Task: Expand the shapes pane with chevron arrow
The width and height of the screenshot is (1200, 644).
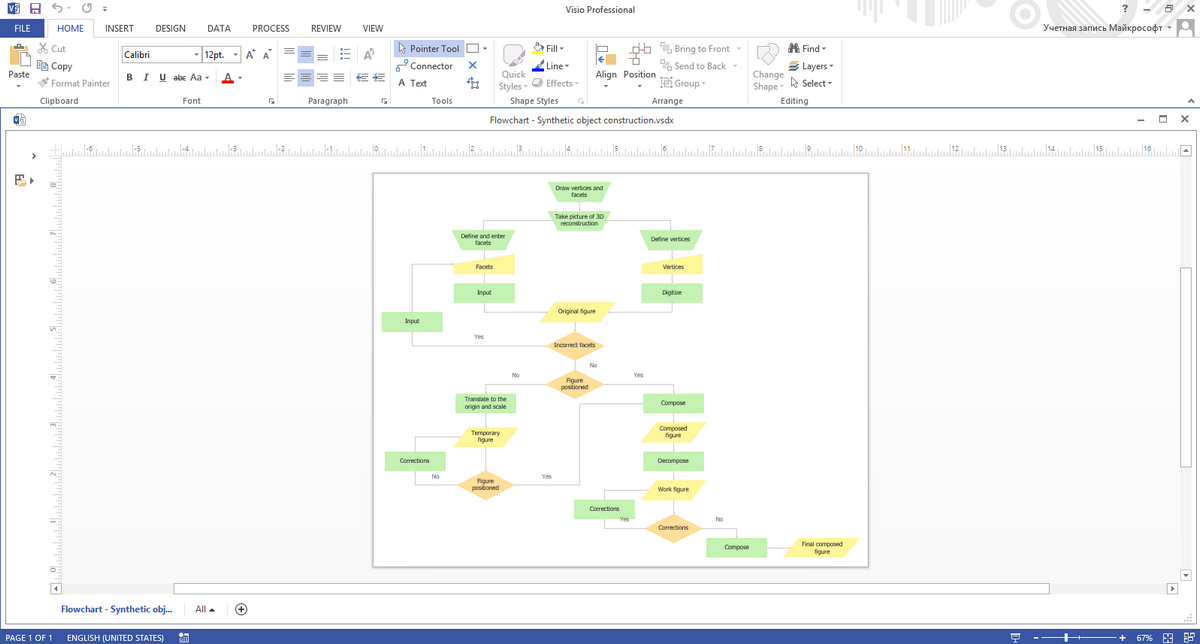Action: click(33, 156)
